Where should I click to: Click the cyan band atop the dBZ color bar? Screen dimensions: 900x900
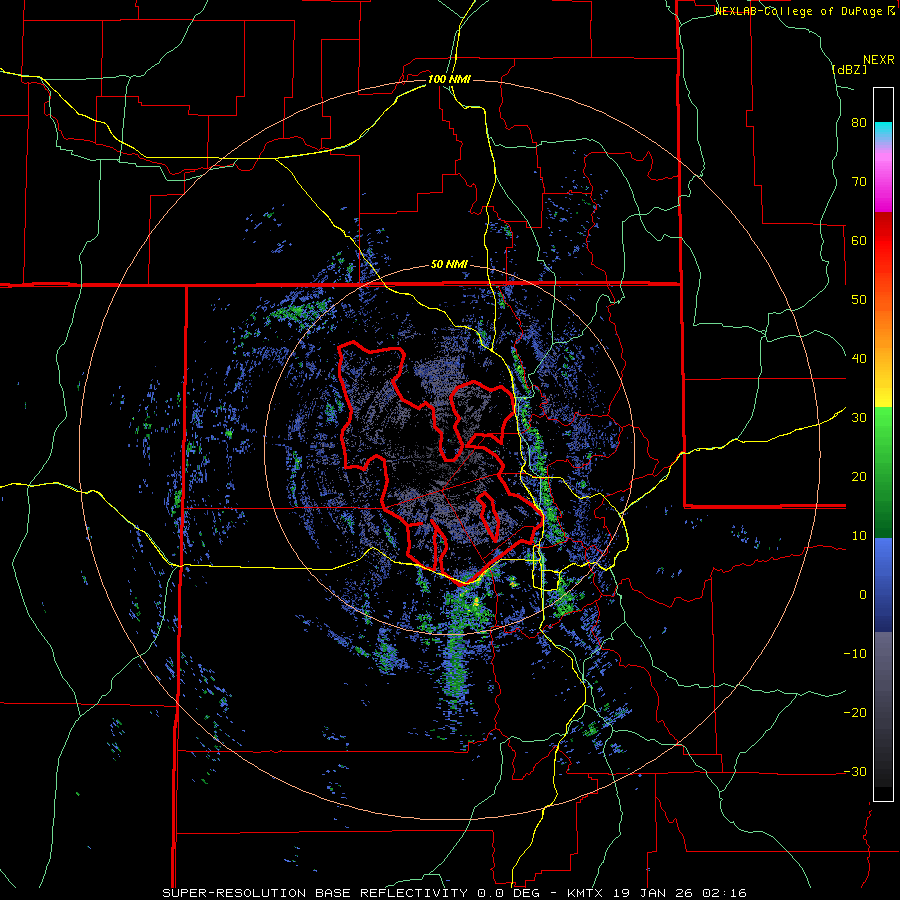[883, 129]
